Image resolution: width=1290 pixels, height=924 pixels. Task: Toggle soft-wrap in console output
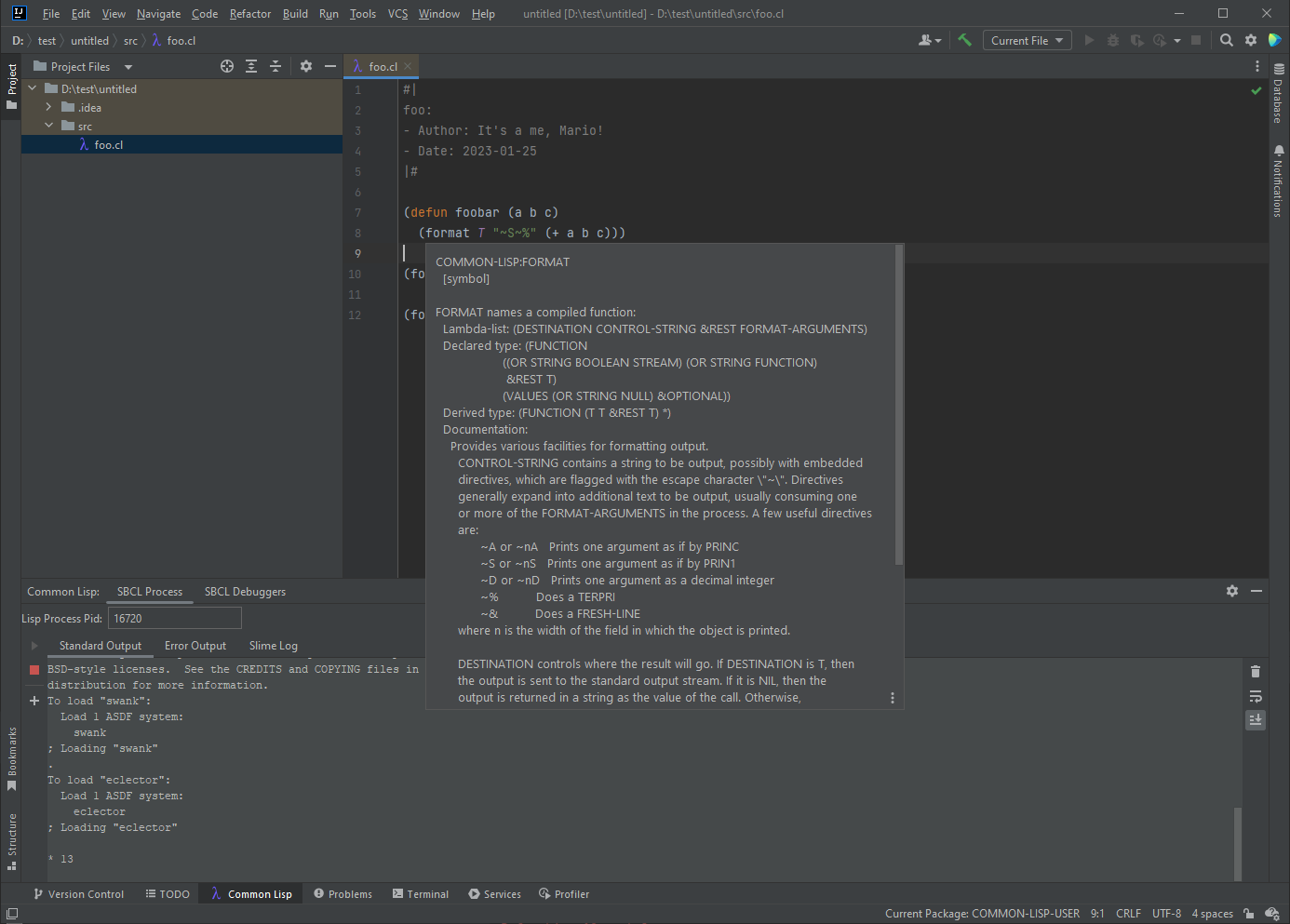click(1256, 696)
